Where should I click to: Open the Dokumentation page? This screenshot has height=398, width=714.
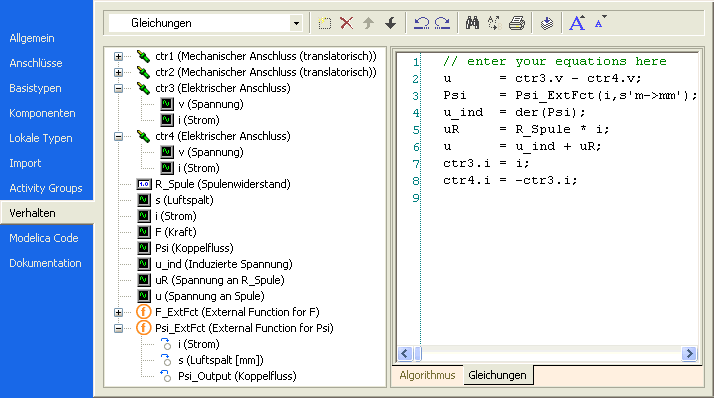point(46,263)
